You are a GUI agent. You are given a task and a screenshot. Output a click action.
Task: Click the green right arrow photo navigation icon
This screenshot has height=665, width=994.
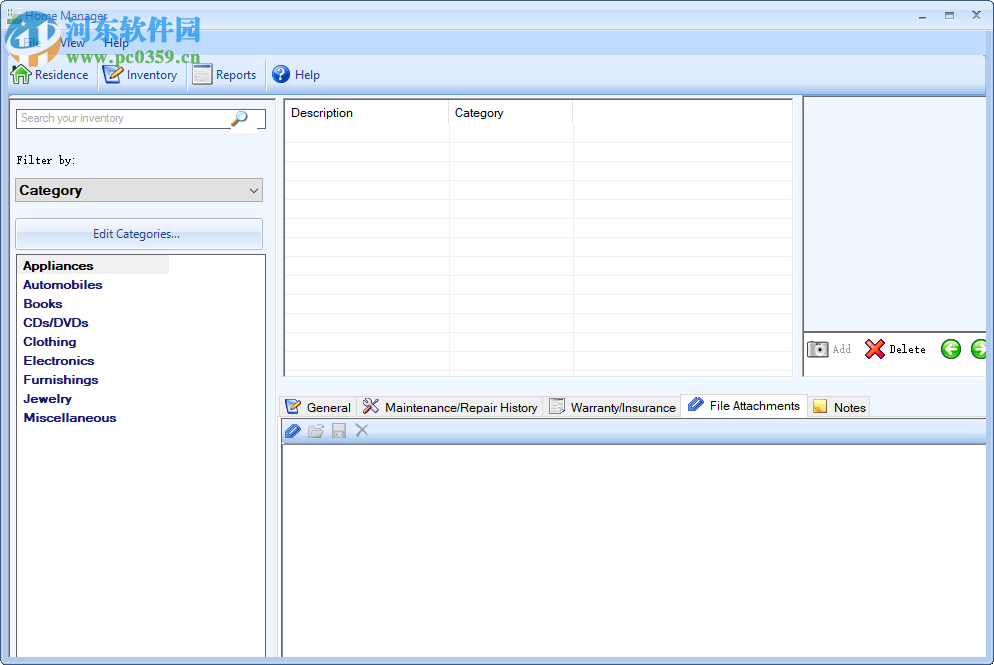coord(978,349)
